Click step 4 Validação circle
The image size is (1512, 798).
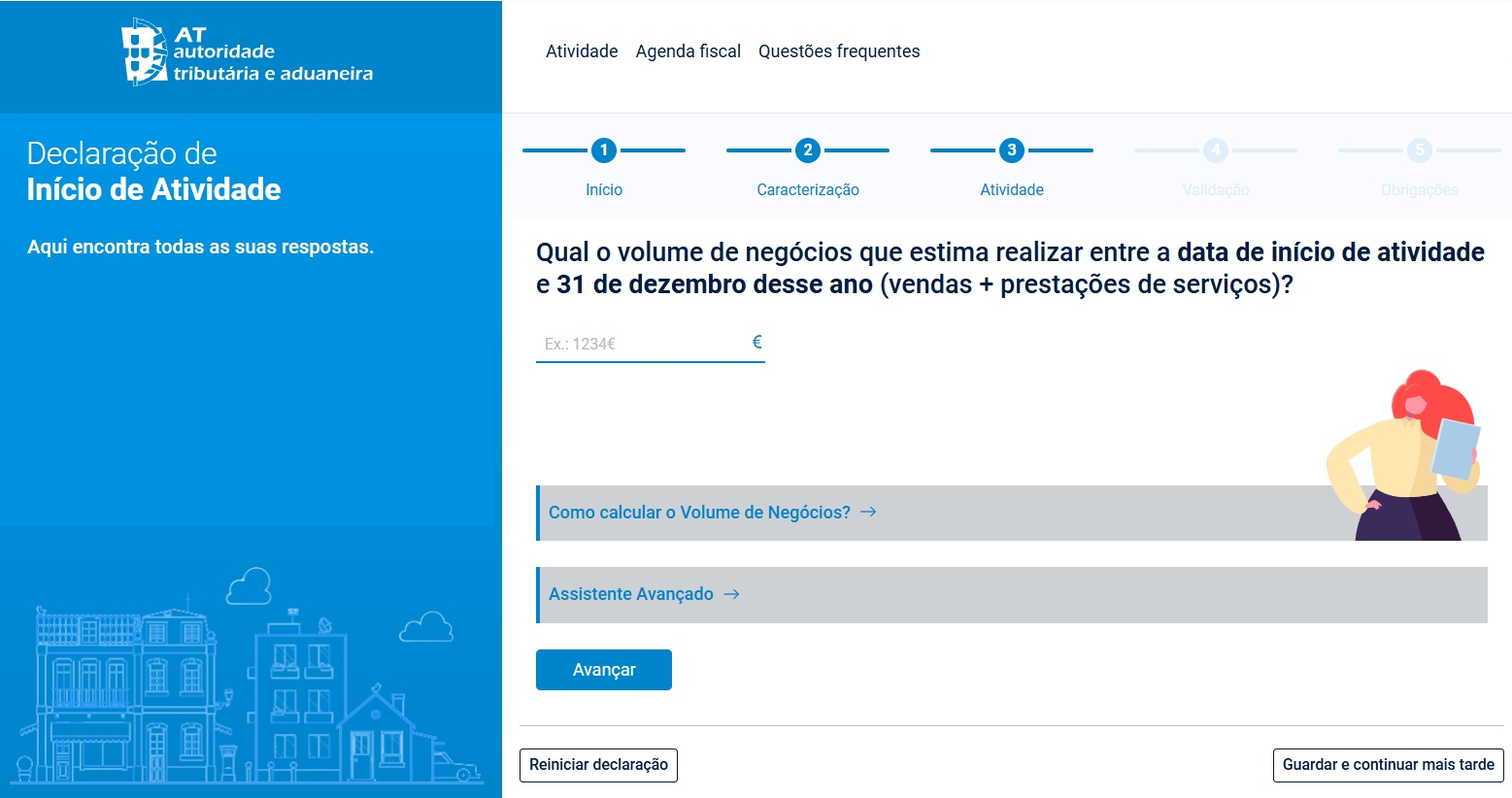tap(1215, 150)
